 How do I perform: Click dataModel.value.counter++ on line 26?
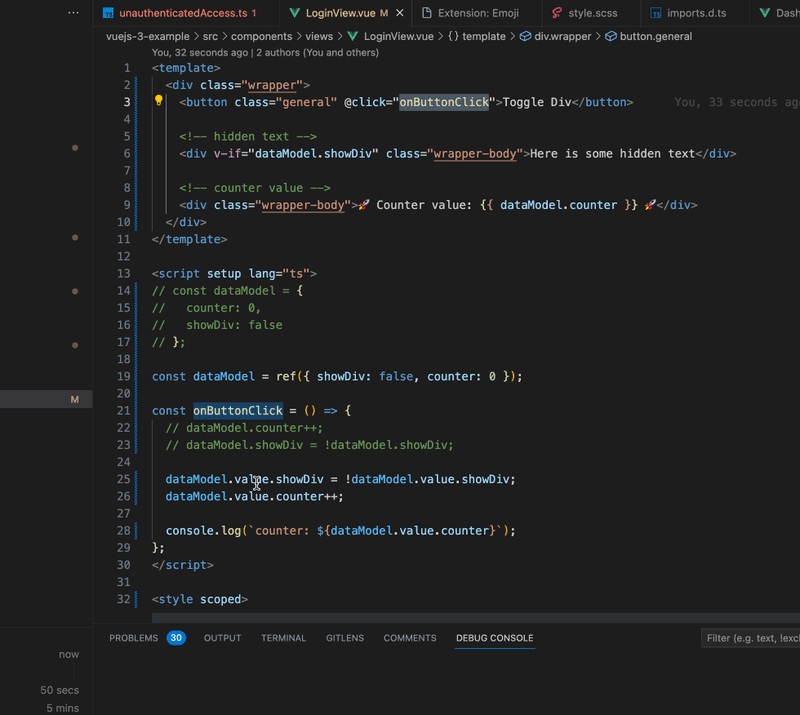tap(255, 497)
